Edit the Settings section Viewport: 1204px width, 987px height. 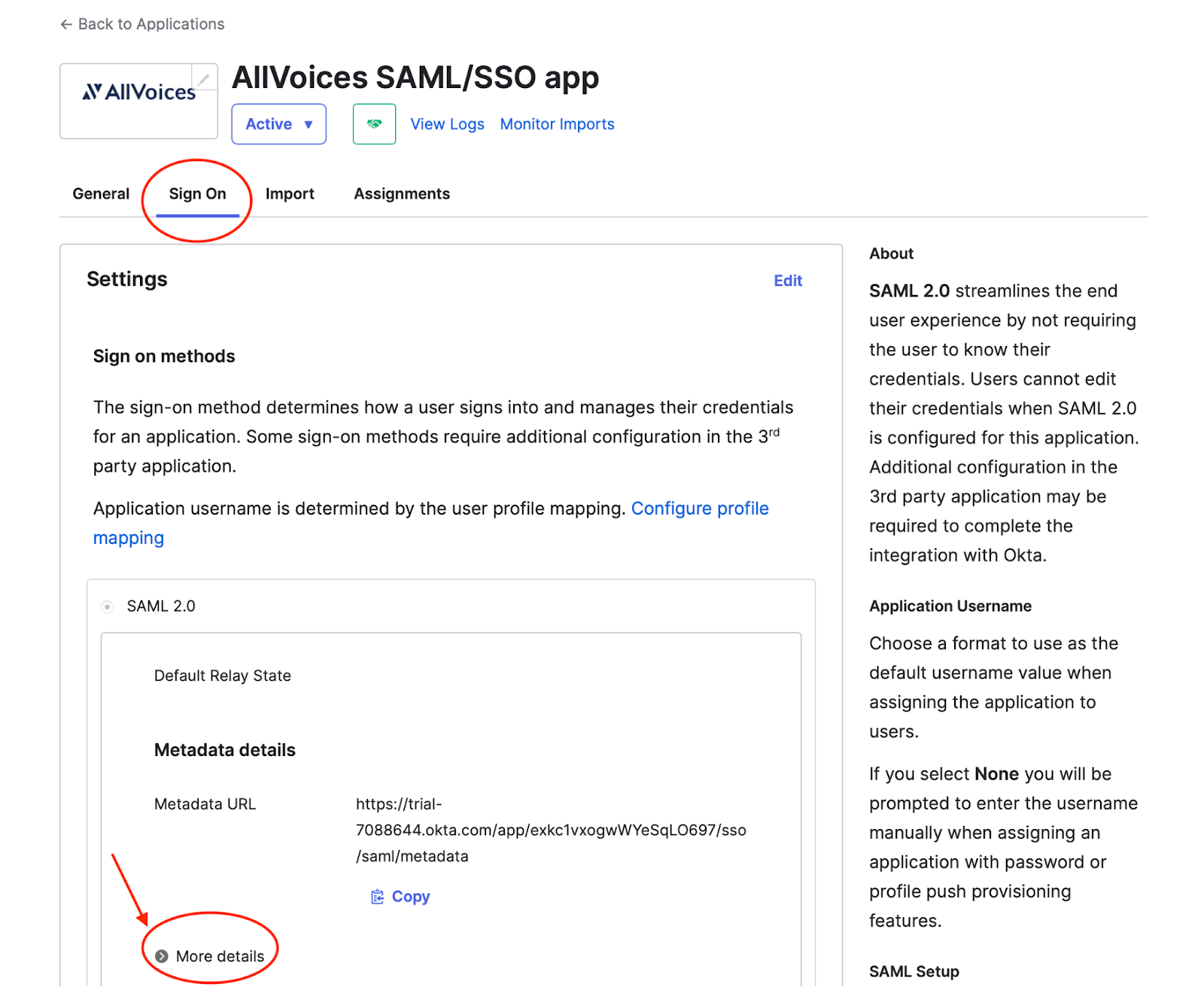pos(788,281)
